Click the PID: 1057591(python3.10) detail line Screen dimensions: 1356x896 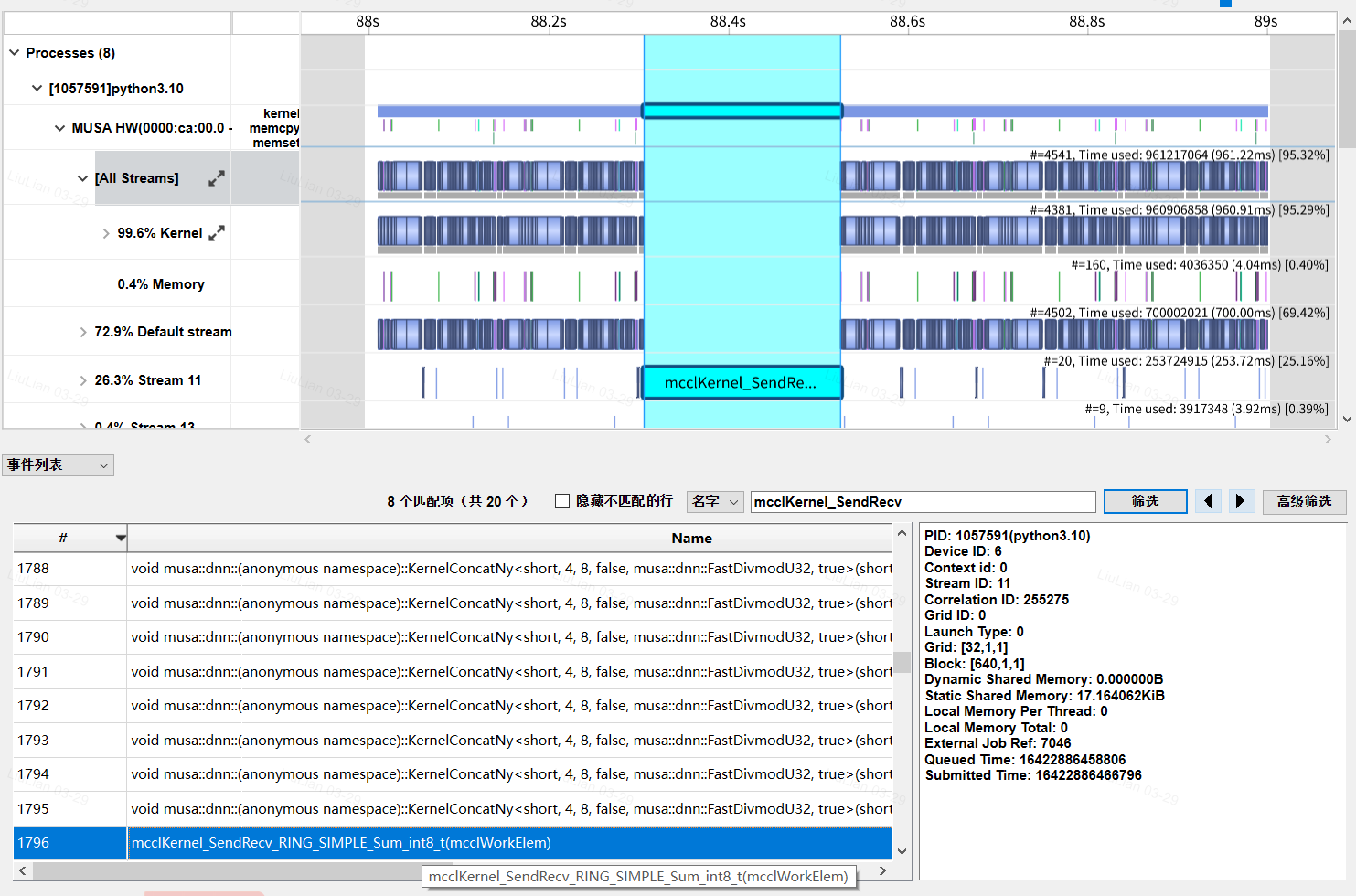pyautogui.click(x=1008, y=536)
